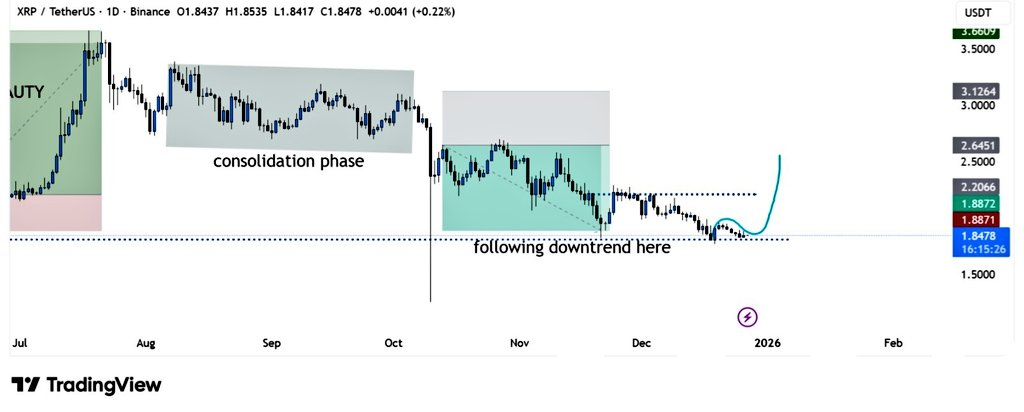This screenshot has height=412, width=1024.
Task: Click the purple lightning event icon
Action: (x=748, y=317)
